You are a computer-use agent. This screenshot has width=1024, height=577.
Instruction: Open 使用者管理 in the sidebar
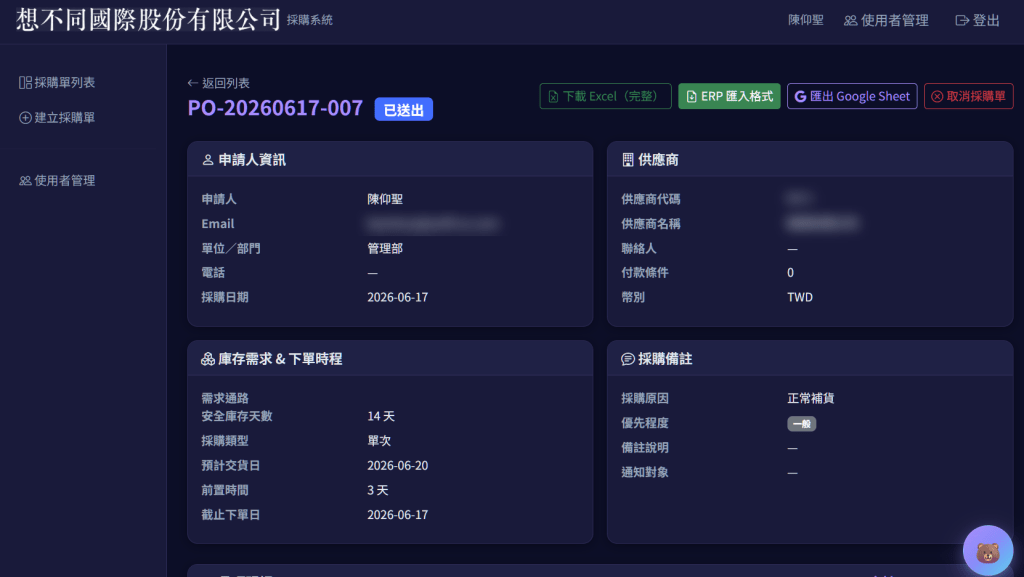point(57,180)
